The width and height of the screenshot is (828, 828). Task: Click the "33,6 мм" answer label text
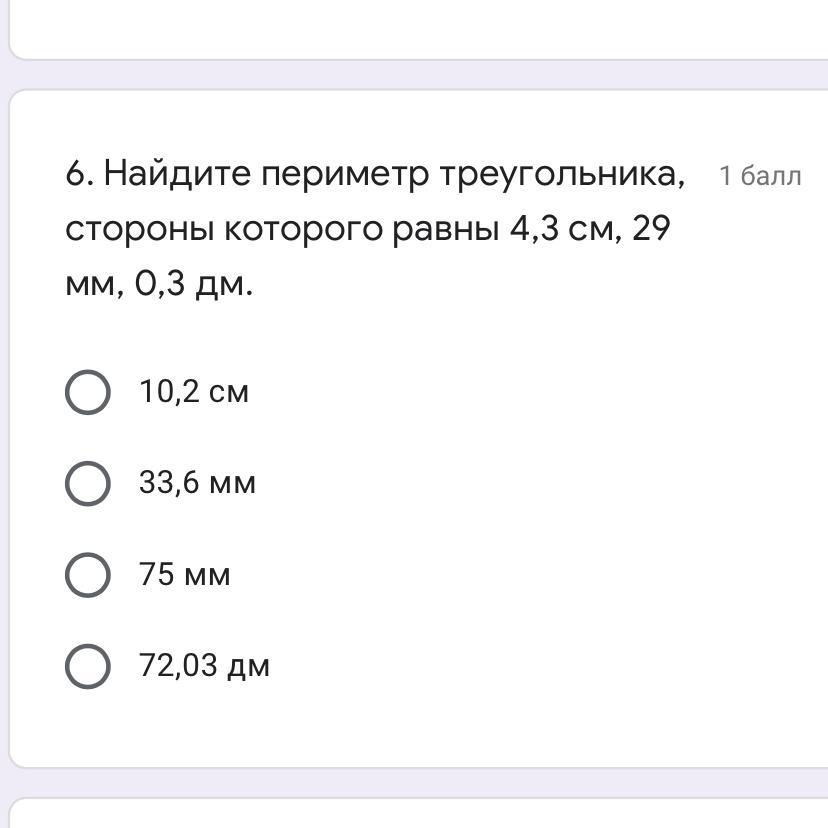(198, 483)
